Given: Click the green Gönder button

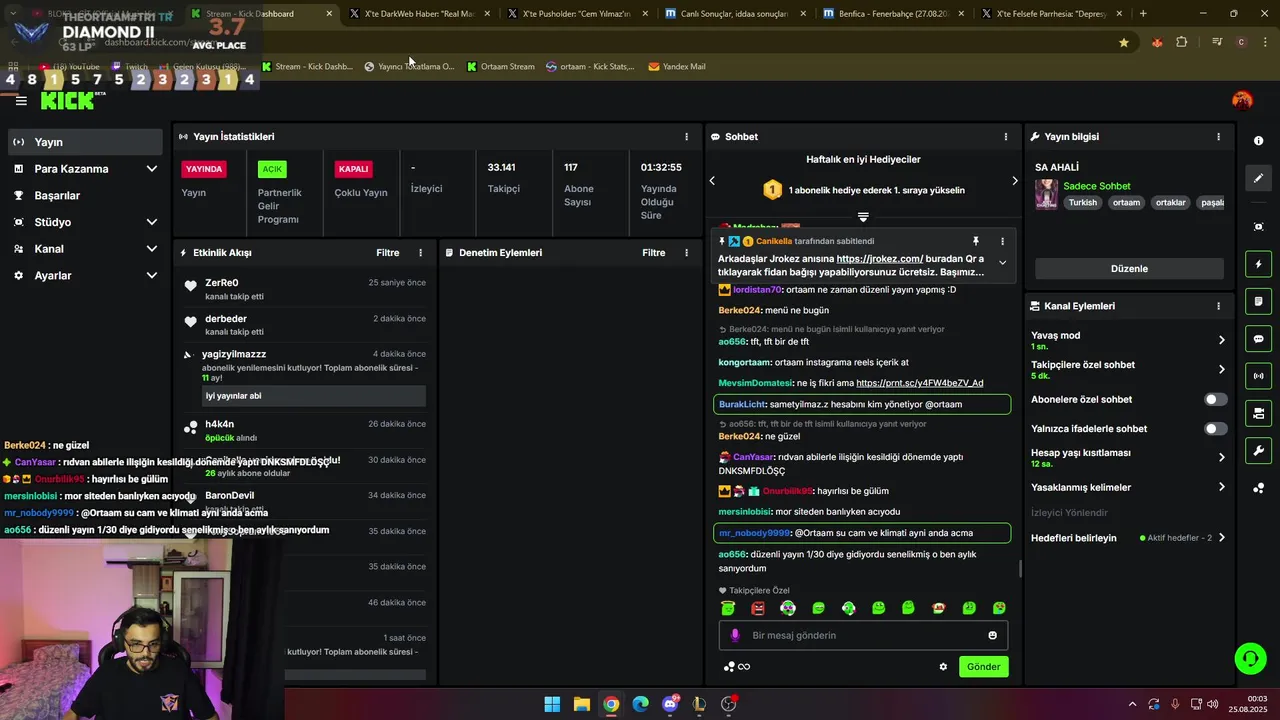Looking at the screenshot, I should (x=983, y=667).
